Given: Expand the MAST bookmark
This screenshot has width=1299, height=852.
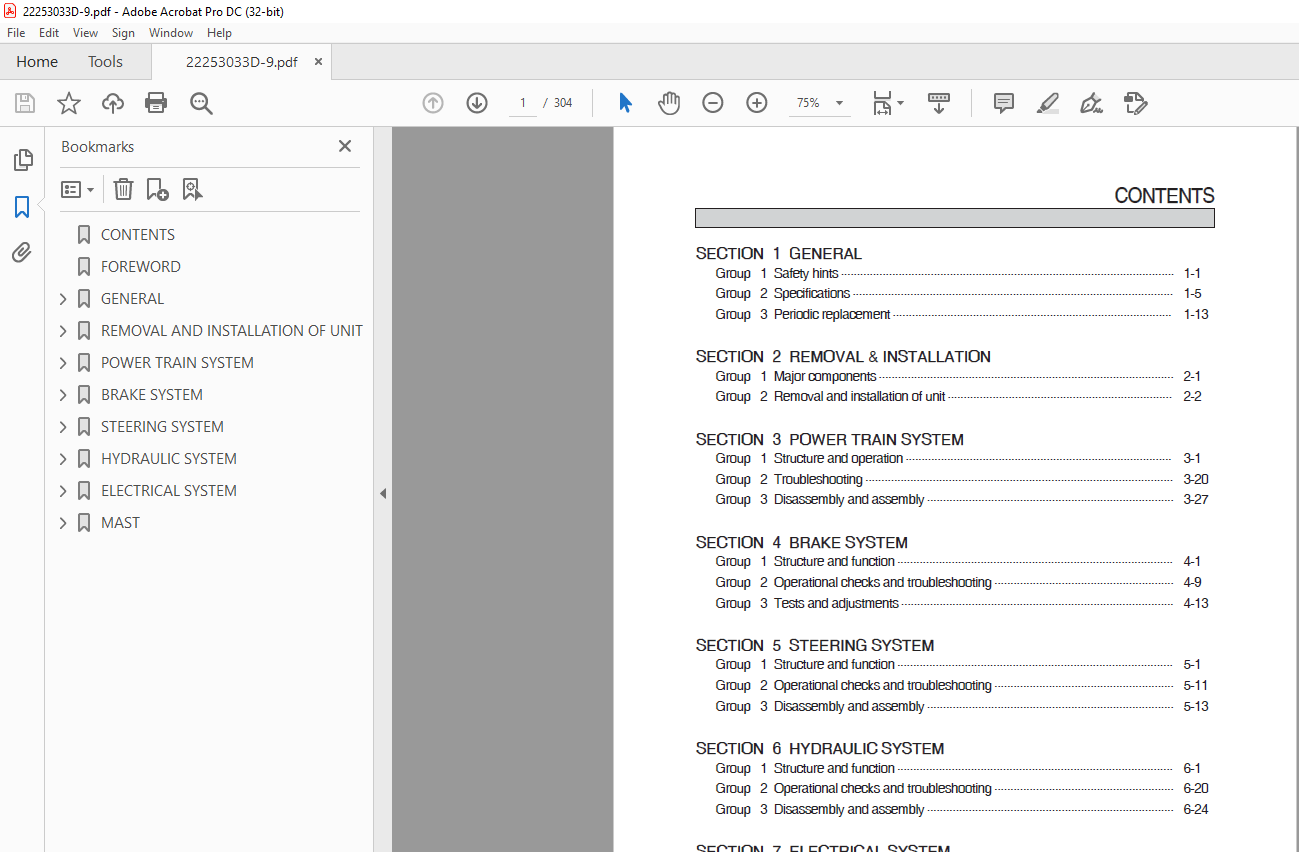Looking at the screenshot, I should 63,523.
